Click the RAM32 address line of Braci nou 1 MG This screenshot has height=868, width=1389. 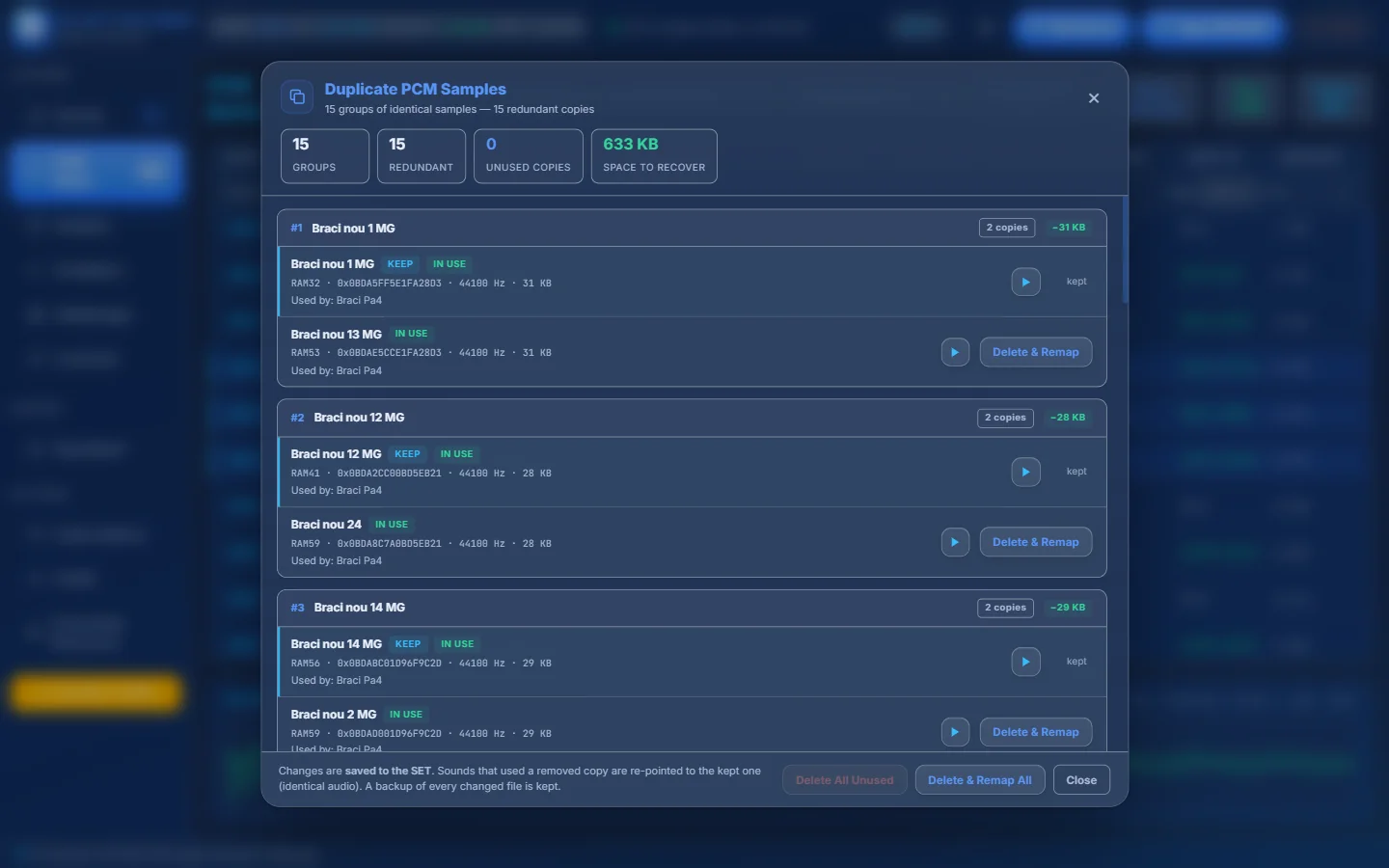422,284
